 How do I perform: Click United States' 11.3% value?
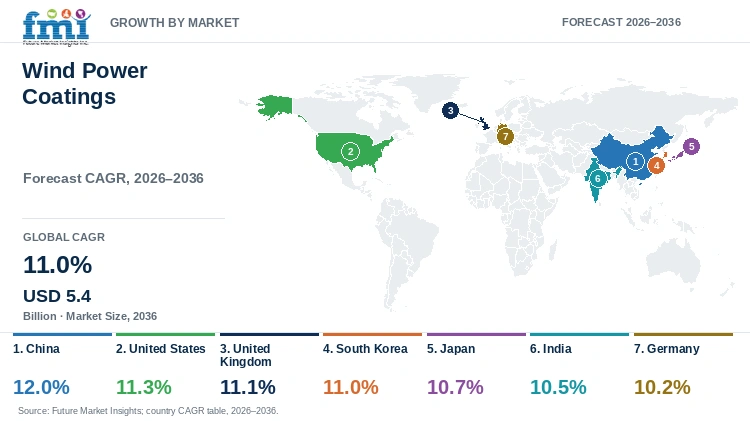click(x=143, y=387)
